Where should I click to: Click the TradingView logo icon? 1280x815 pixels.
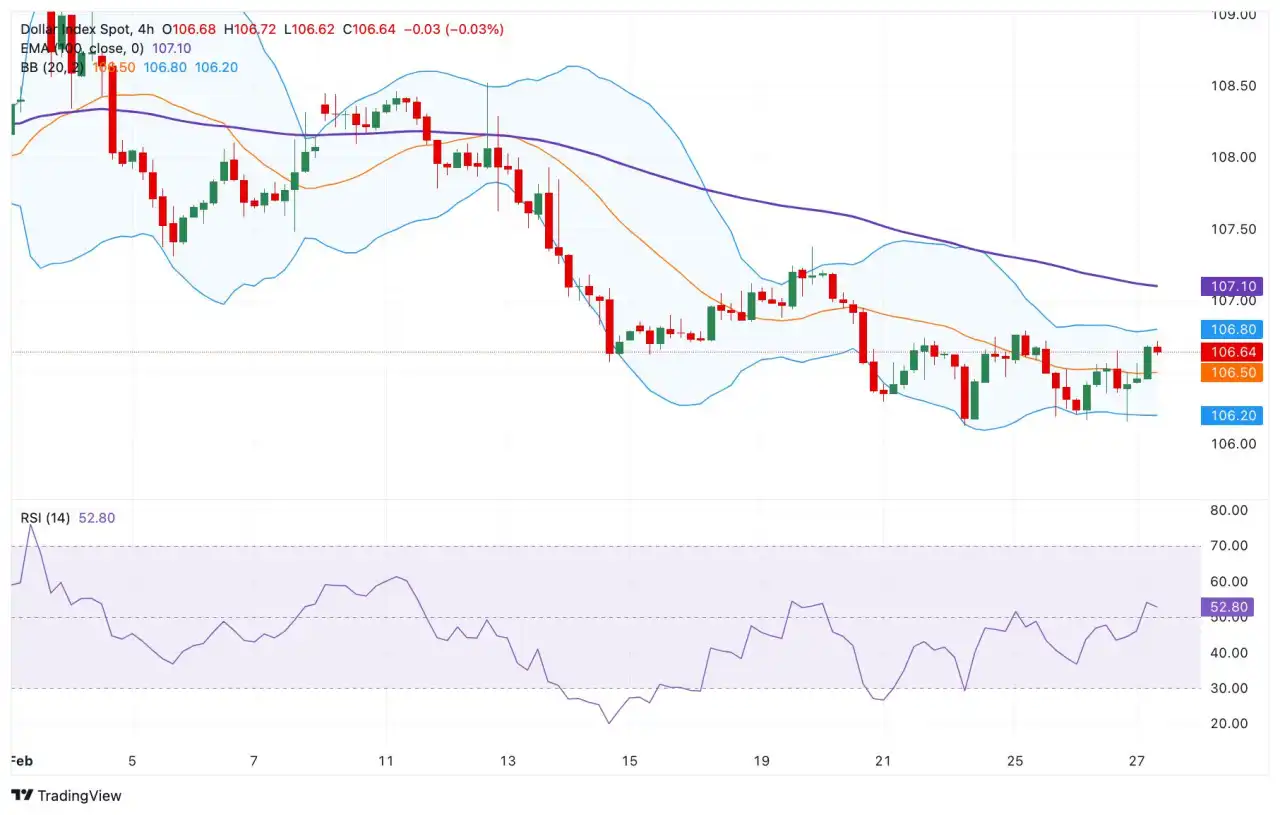(22, 795)
